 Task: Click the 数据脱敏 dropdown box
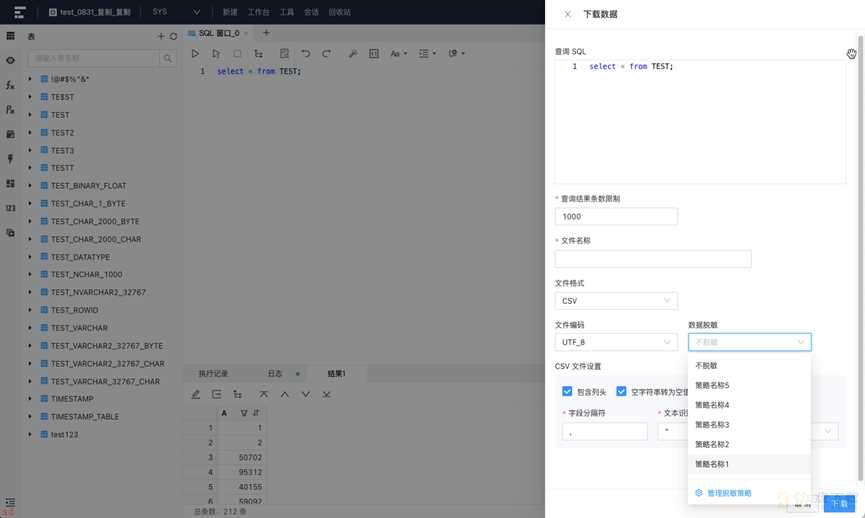750,342
